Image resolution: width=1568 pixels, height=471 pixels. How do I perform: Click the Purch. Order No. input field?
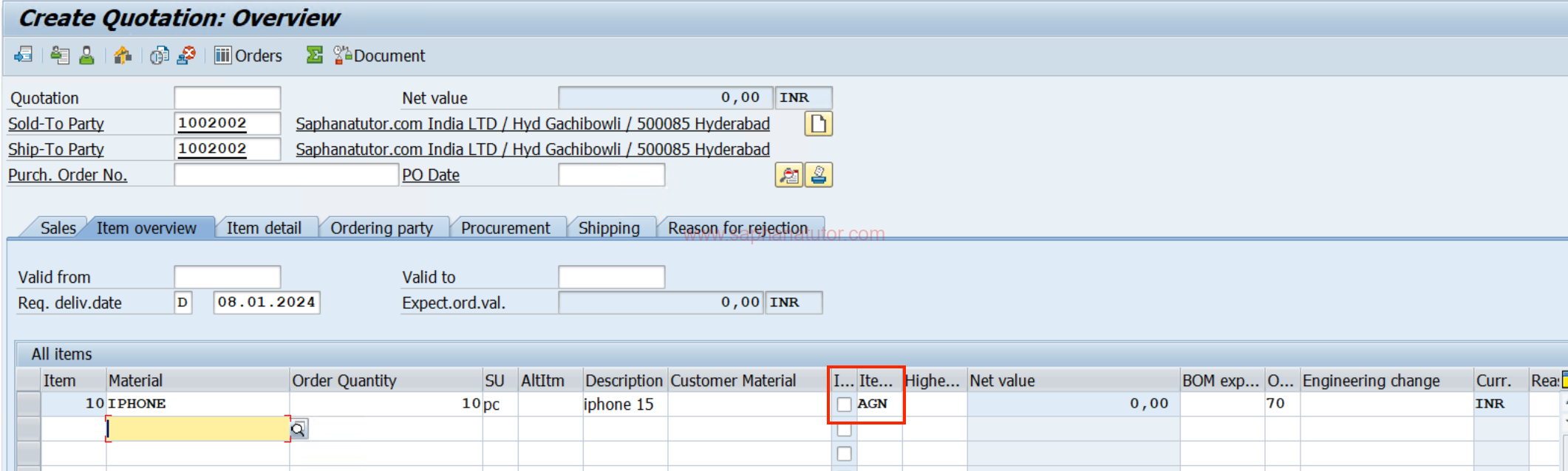[x=287, y=175]
